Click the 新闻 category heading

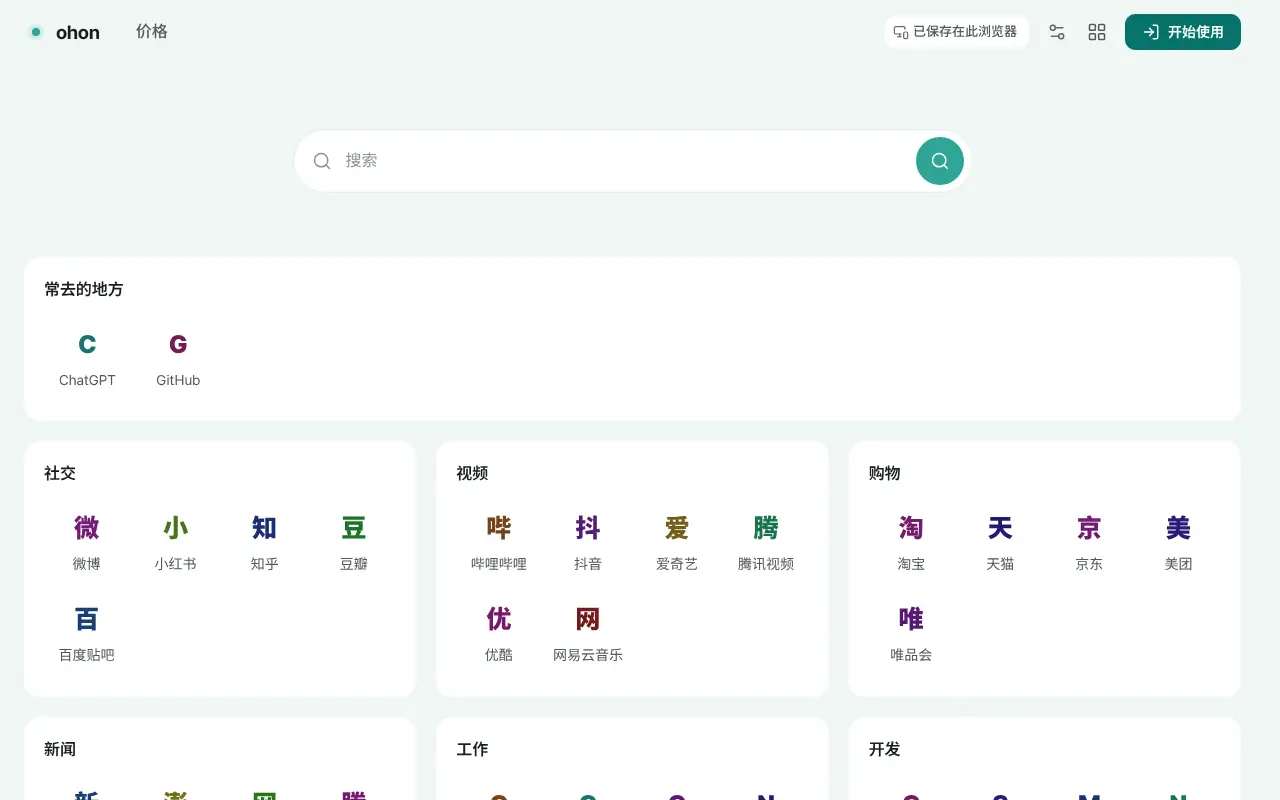pyautogui.click(x=60, y=749)
